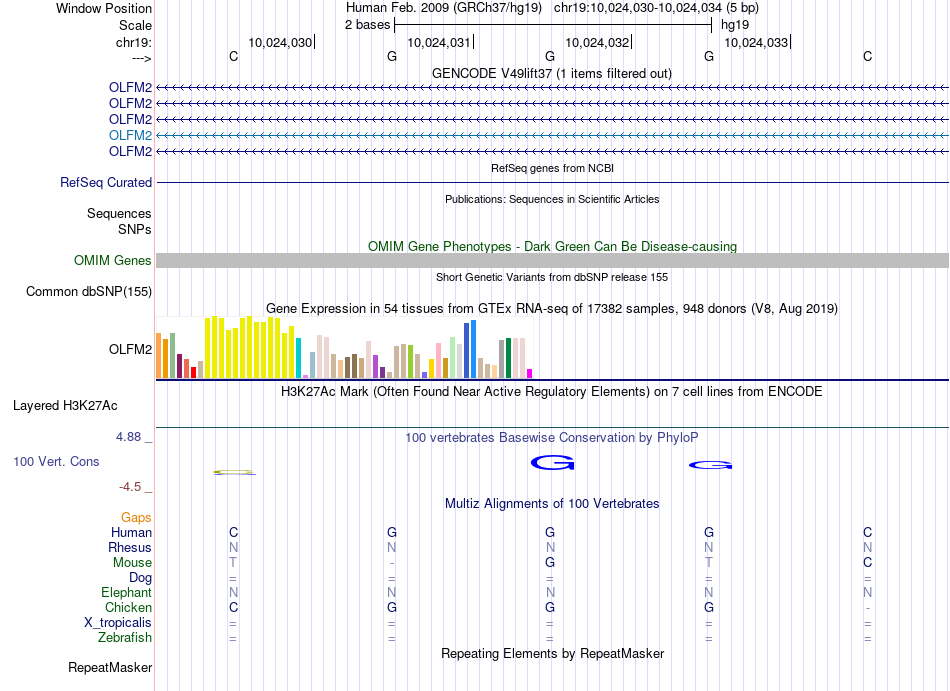Screen dimensions: 950x691
Task: Click the Mouse row G alignment base
Action: (x=550, y=563)
